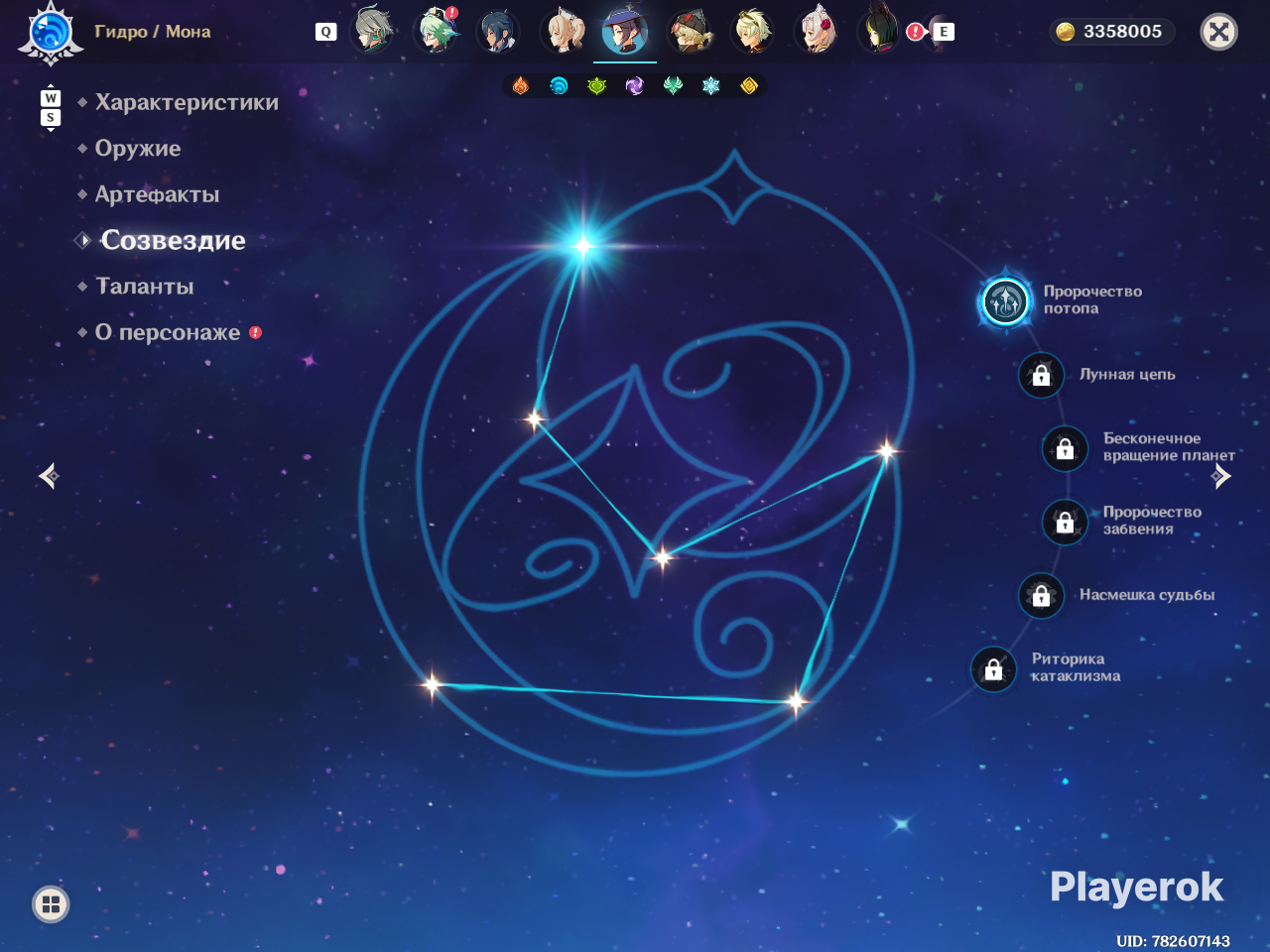1270x952 pixels.
Task: Click the locked Пророчество забвения icon
Action: (1065, 522)
